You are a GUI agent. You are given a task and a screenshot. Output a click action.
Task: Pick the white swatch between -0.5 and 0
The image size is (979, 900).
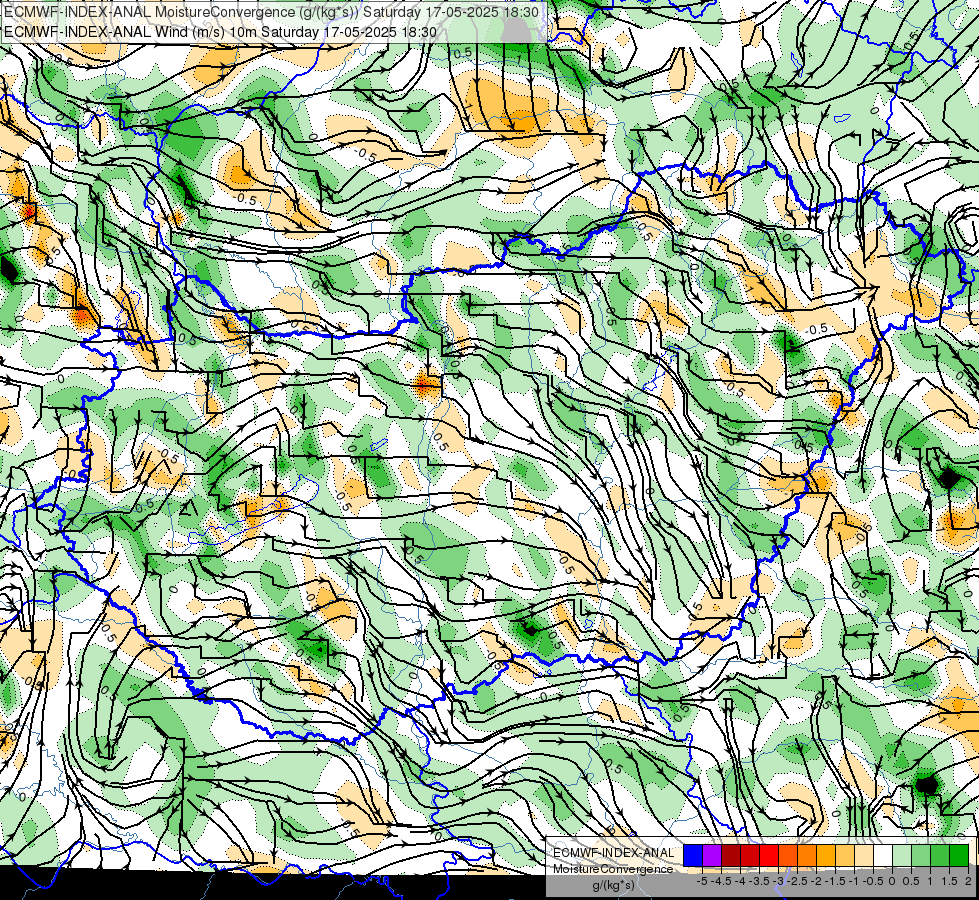coord(883,856)
